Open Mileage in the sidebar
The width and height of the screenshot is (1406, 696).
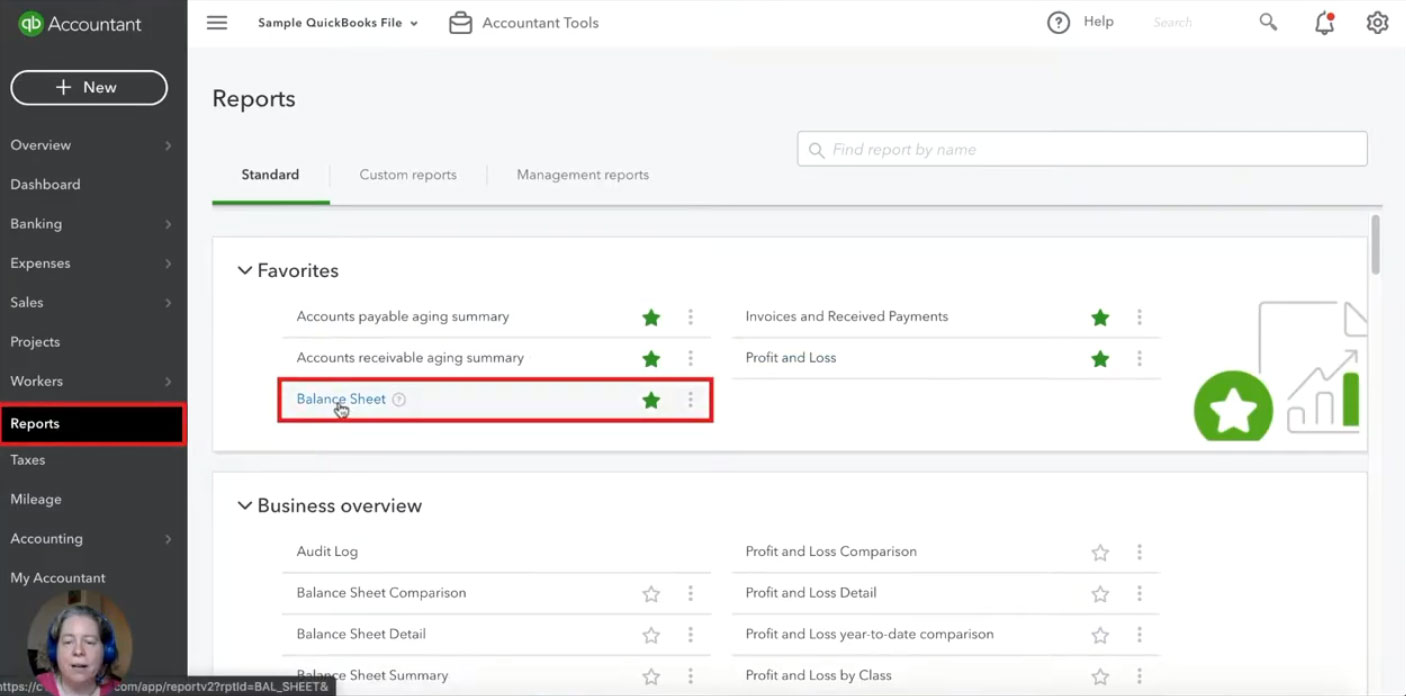36,499
